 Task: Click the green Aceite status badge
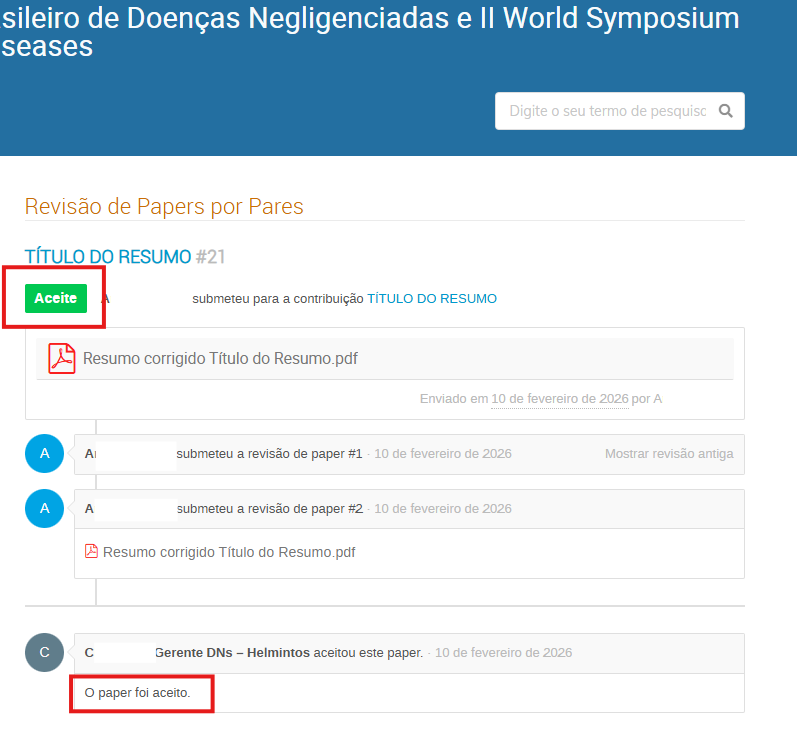click(55, 299)
